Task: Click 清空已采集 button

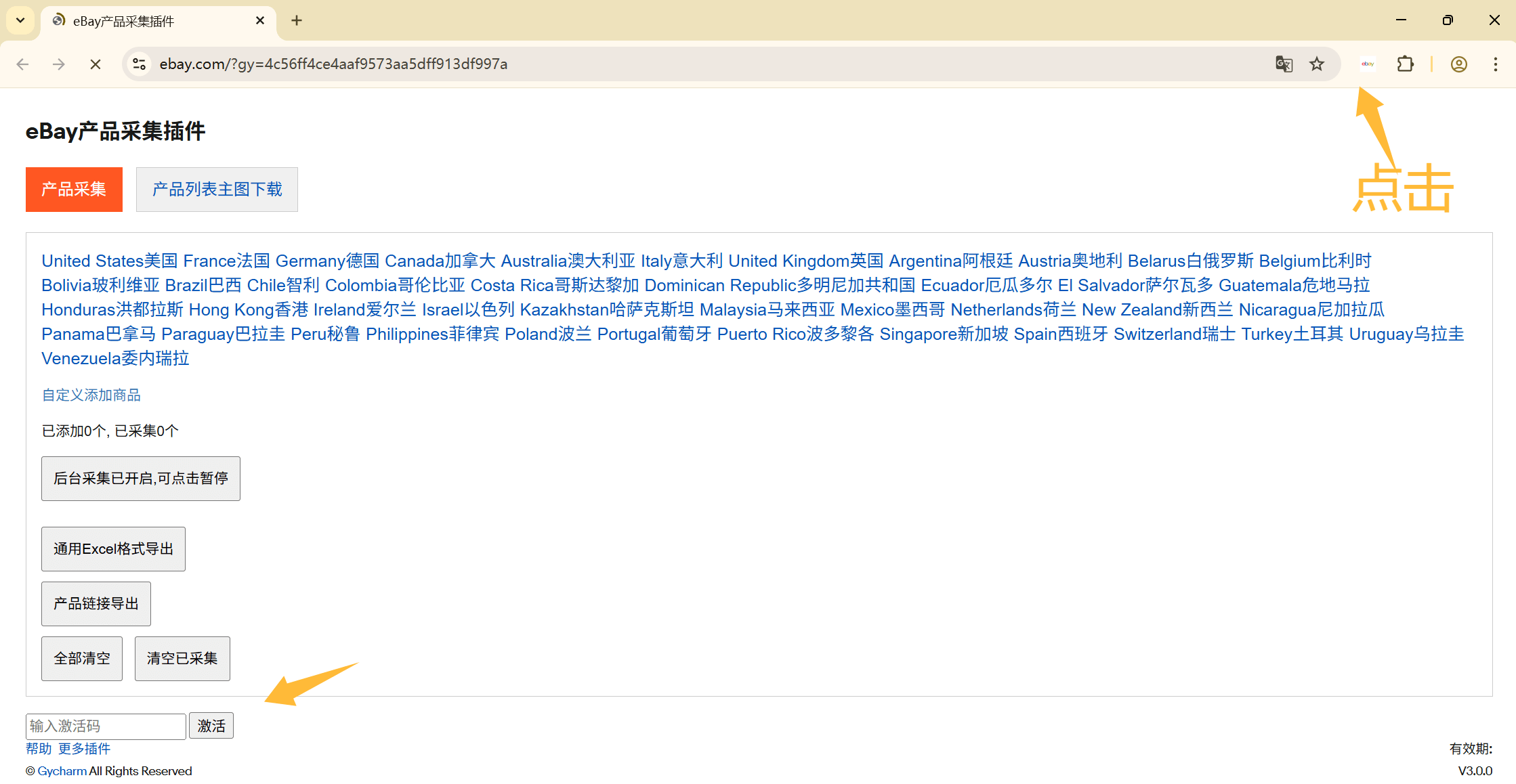Action: 182,659
